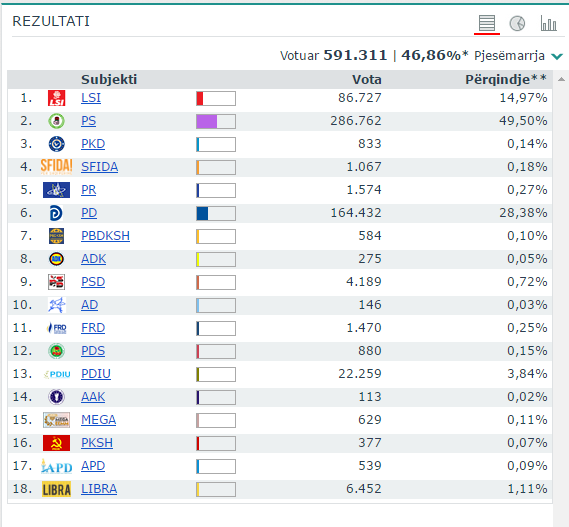This screenshot has height=527, width=569.
Task: Switch to pie chart view icon
Action: tap(517, 24)
